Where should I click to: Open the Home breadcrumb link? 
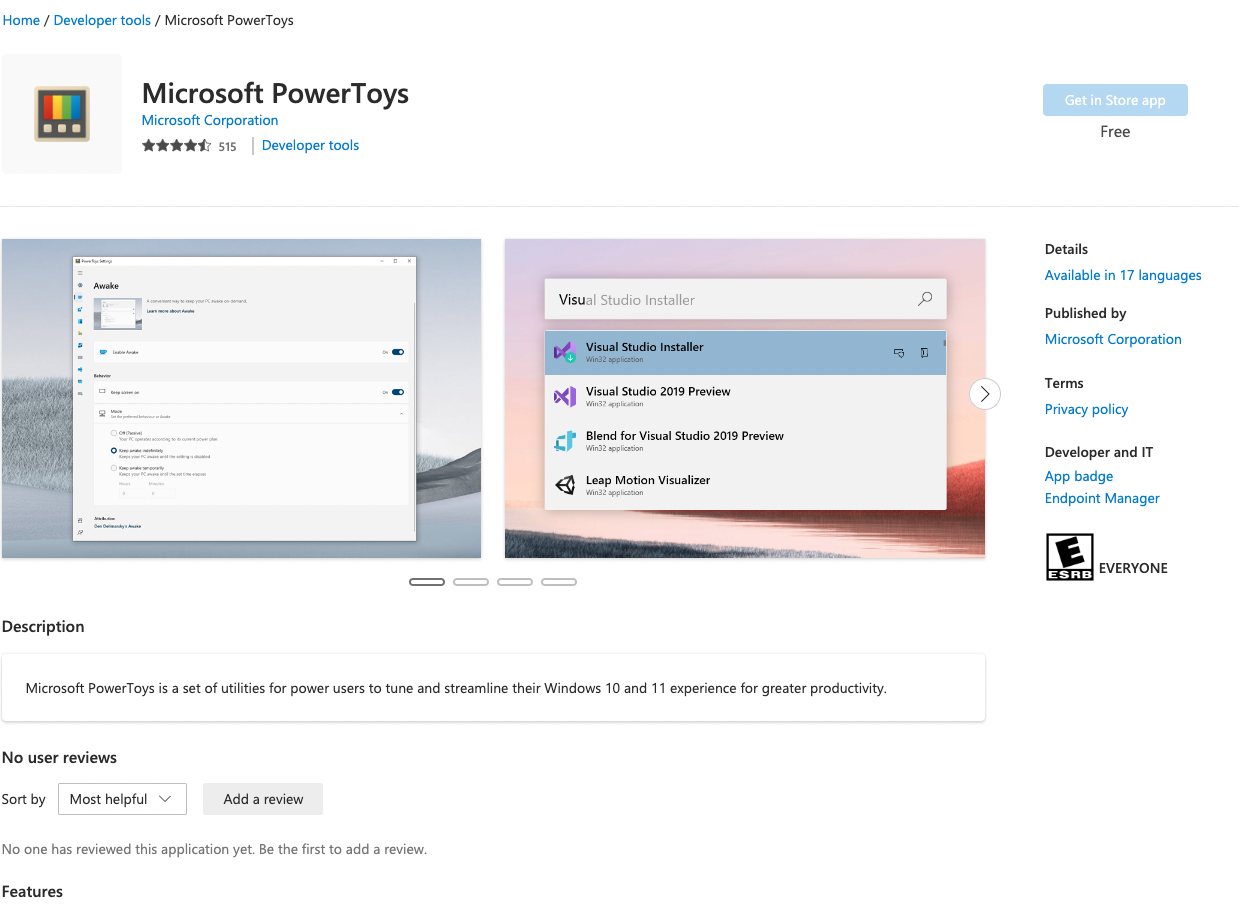pyautogui.click(x=21, y=20)
